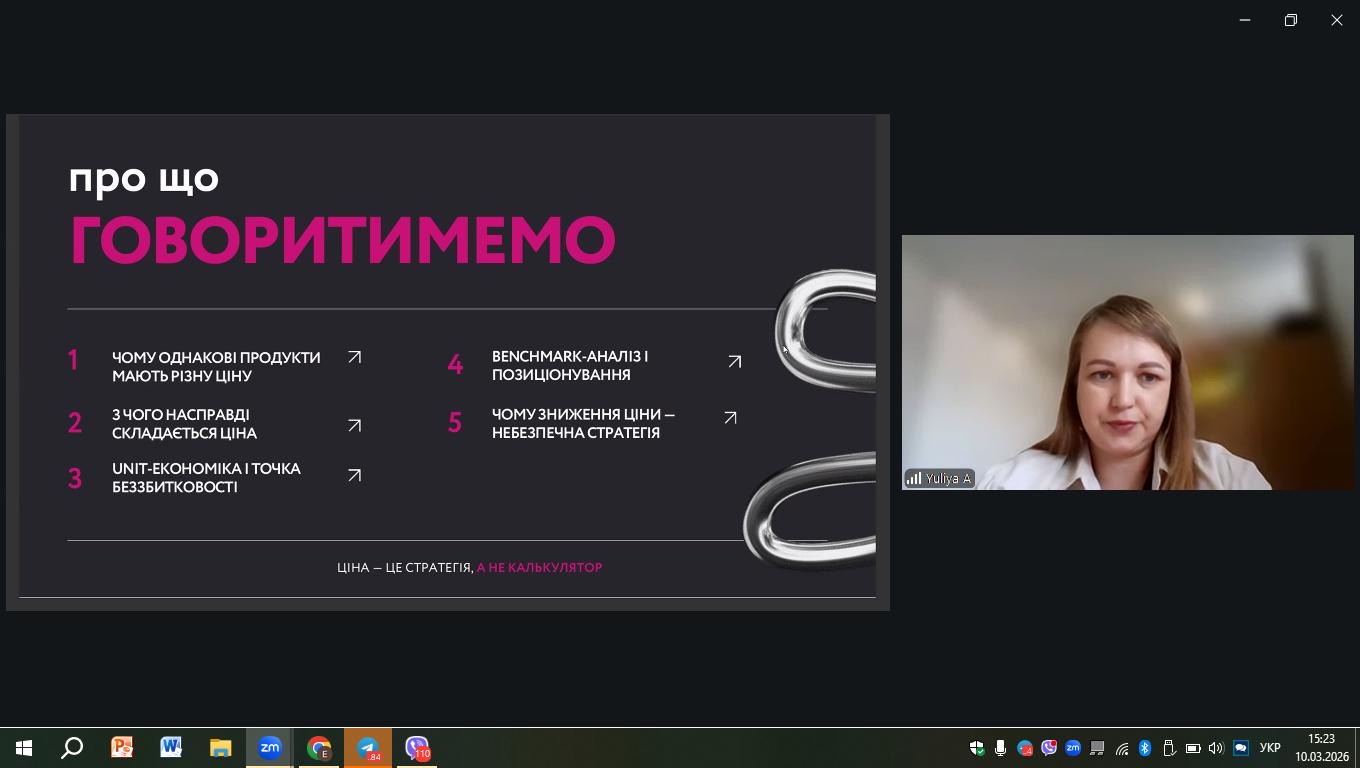This screenshot has height=768, width=1360.
Task: Click the slide heading 'ГОВОРИТИМЕМО'
Action: tap(343, 240)
